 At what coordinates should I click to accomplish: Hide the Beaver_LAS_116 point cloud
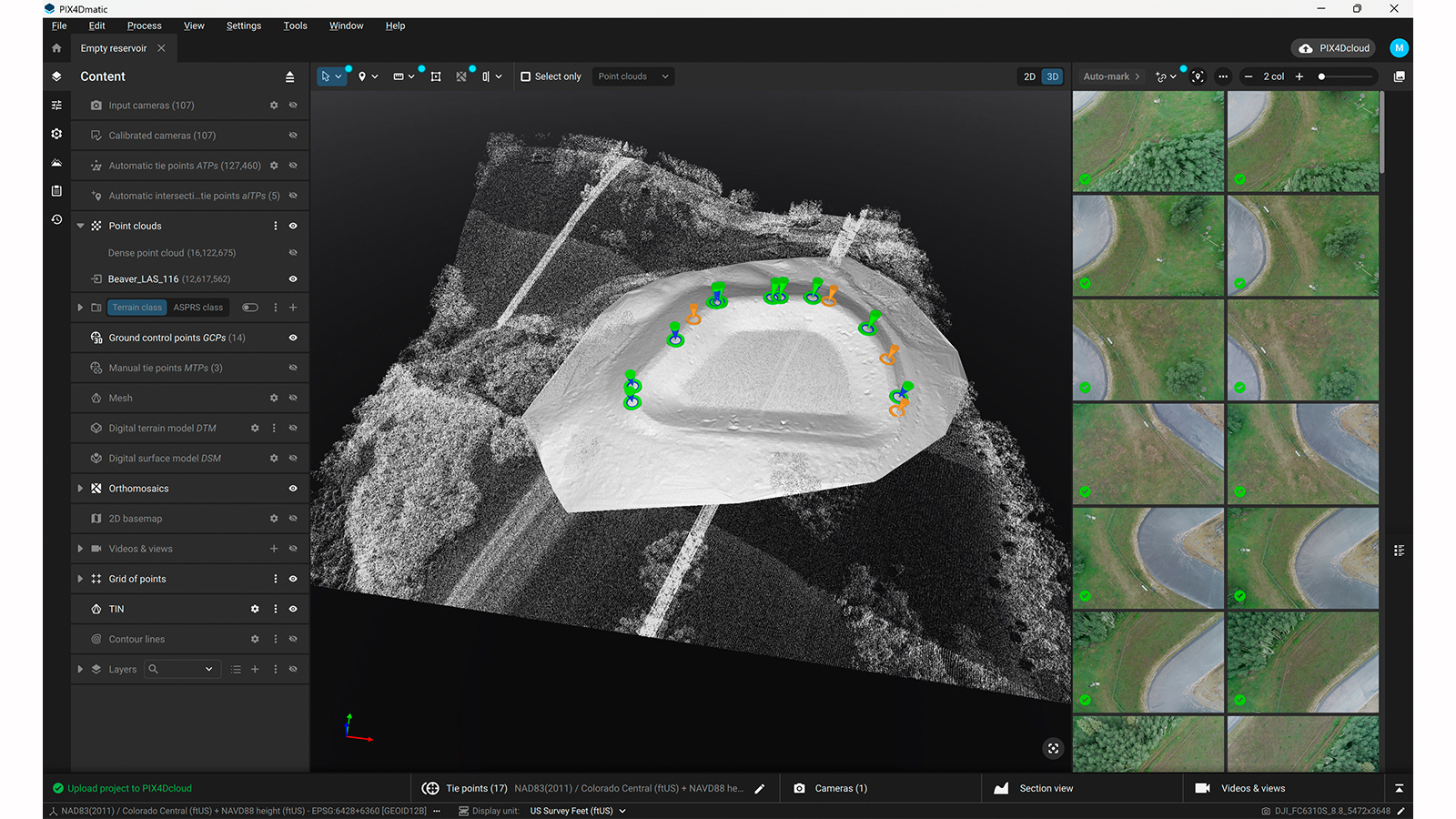click(293, 279)
